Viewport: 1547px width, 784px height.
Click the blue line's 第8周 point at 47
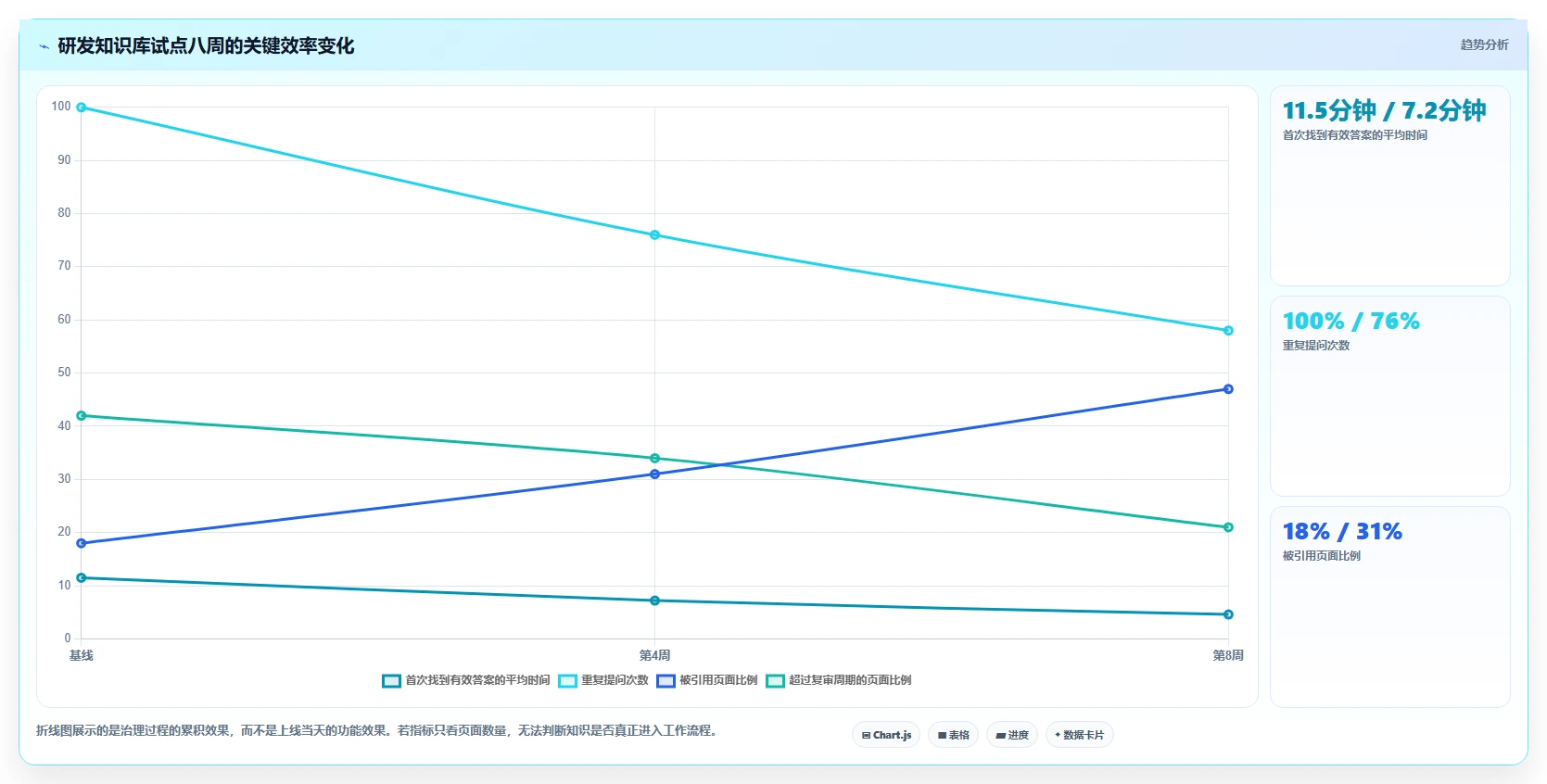click(1228, 389)
